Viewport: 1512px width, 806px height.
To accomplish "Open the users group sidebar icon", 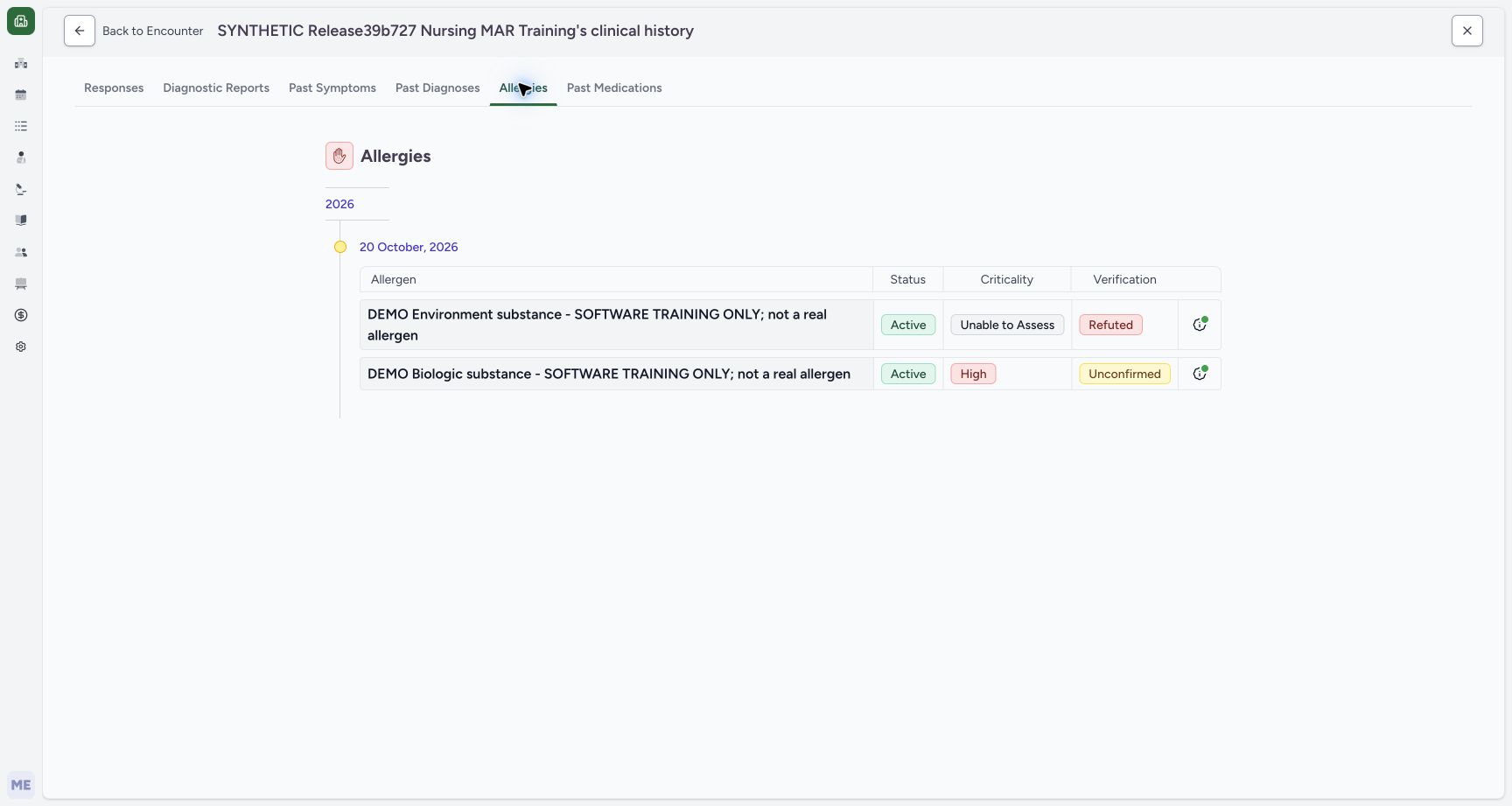I will pos(21,252).
